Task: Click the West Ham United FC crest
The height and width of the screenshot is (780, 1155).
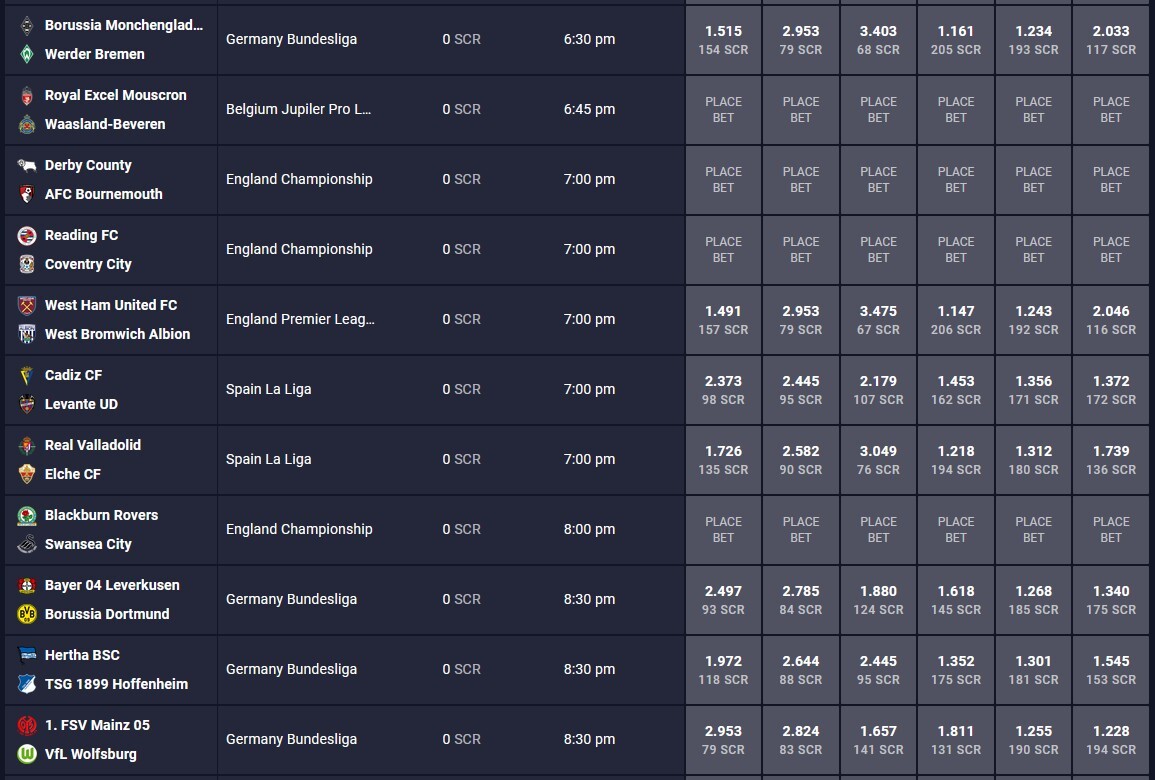Action: click(27, 305)
